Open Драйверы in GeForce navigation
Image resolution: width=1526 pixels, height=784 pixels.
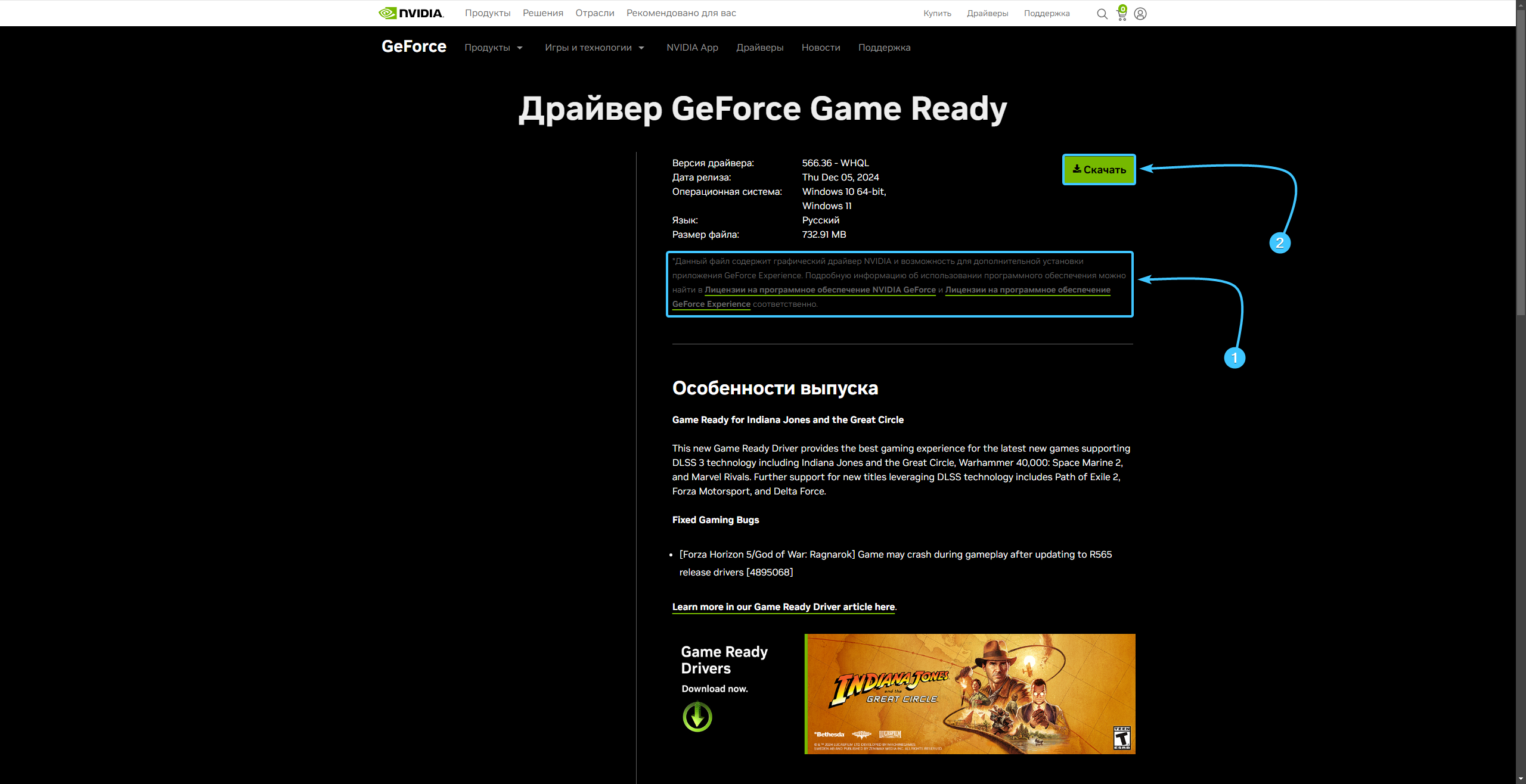pyautogui.click(x=760, y=48)
